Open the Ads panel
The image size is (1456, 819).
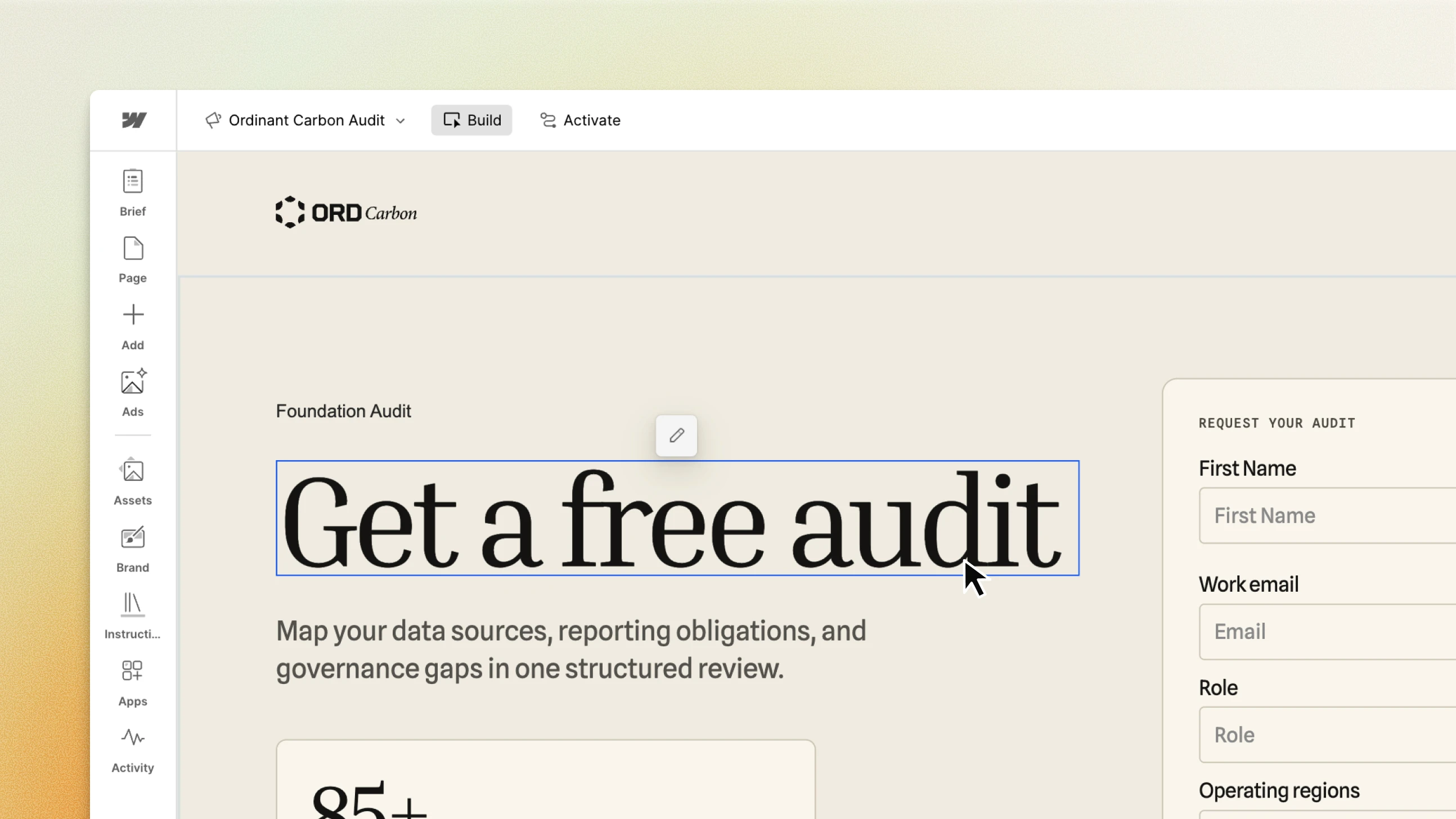coord(133,393)
